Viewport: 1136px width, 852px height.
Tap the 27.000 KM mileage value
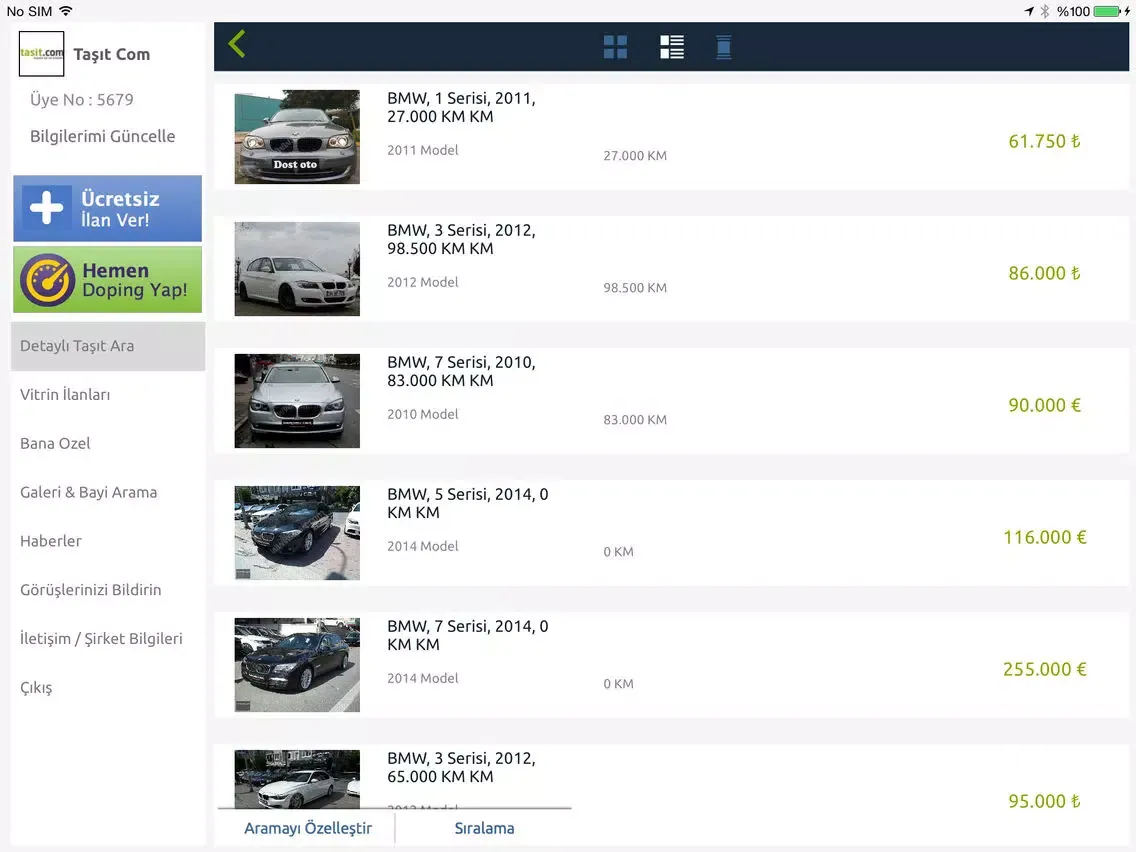tap(635, 156)
